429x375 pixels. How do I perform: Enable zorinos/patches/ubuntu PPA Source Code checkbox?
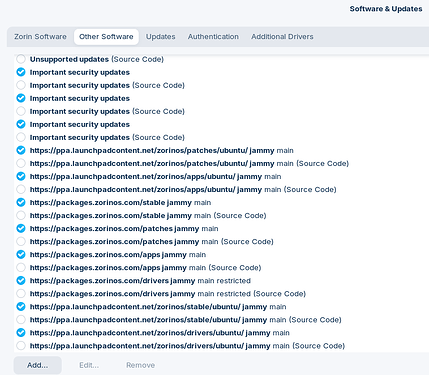21,163
